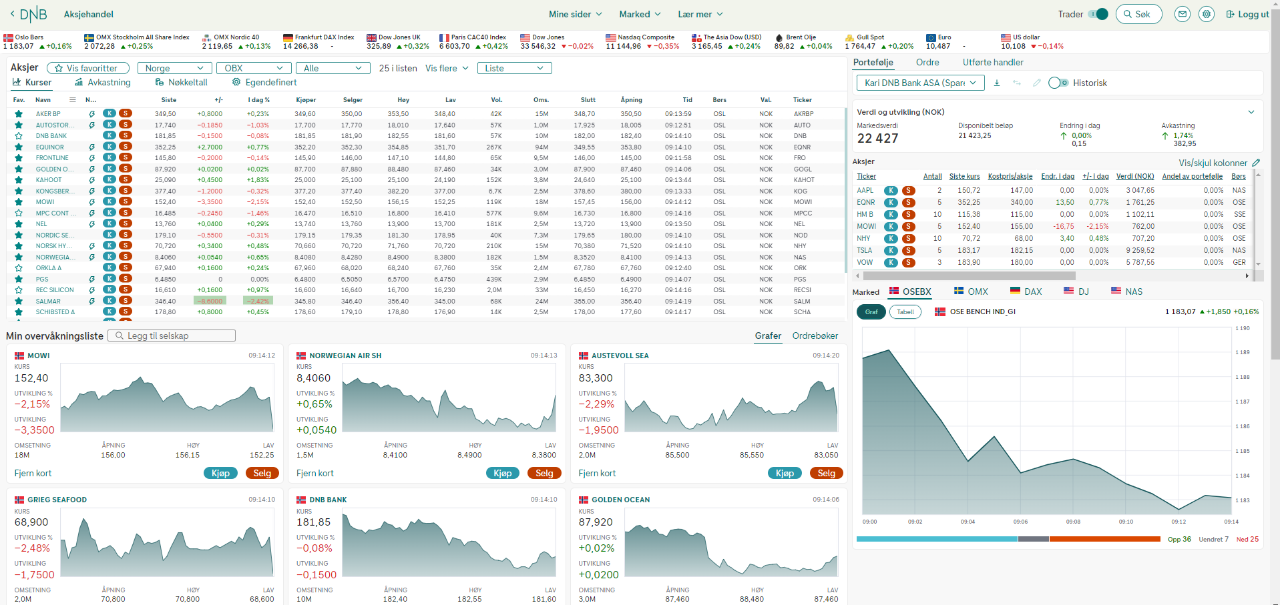Switch to the Nøkkeltall tab
This screenshot has width=1280, height=605.
pos(181,82)
